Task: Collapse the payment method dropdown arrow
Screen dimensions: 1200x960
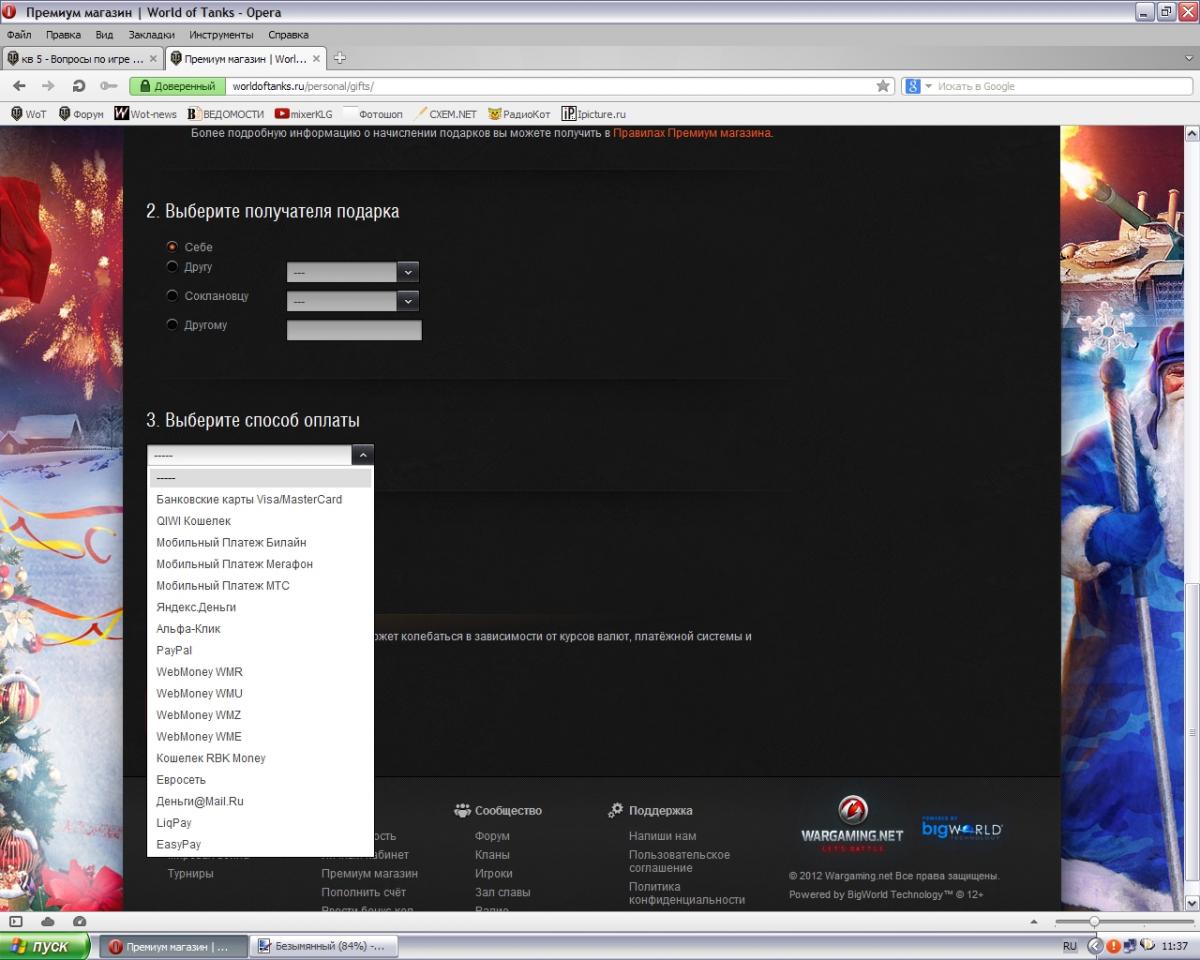Action: (x=362, y=455)
